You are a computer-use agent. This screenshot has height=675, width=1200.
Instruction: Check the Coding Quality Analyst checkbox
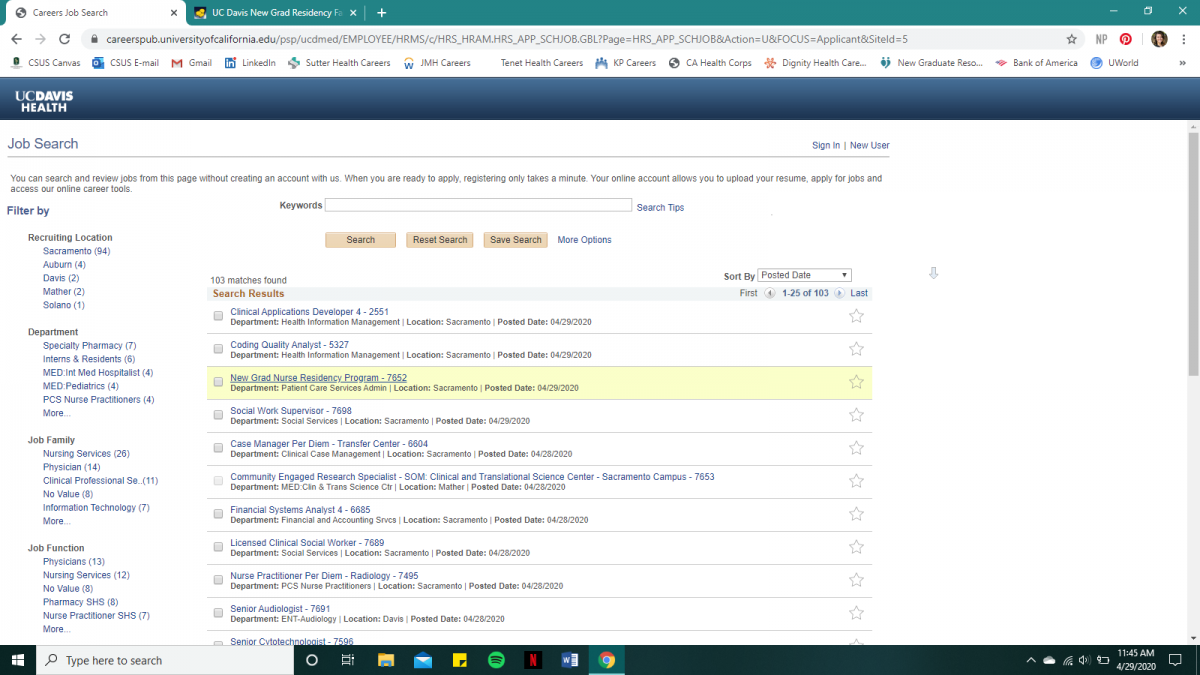219,349
